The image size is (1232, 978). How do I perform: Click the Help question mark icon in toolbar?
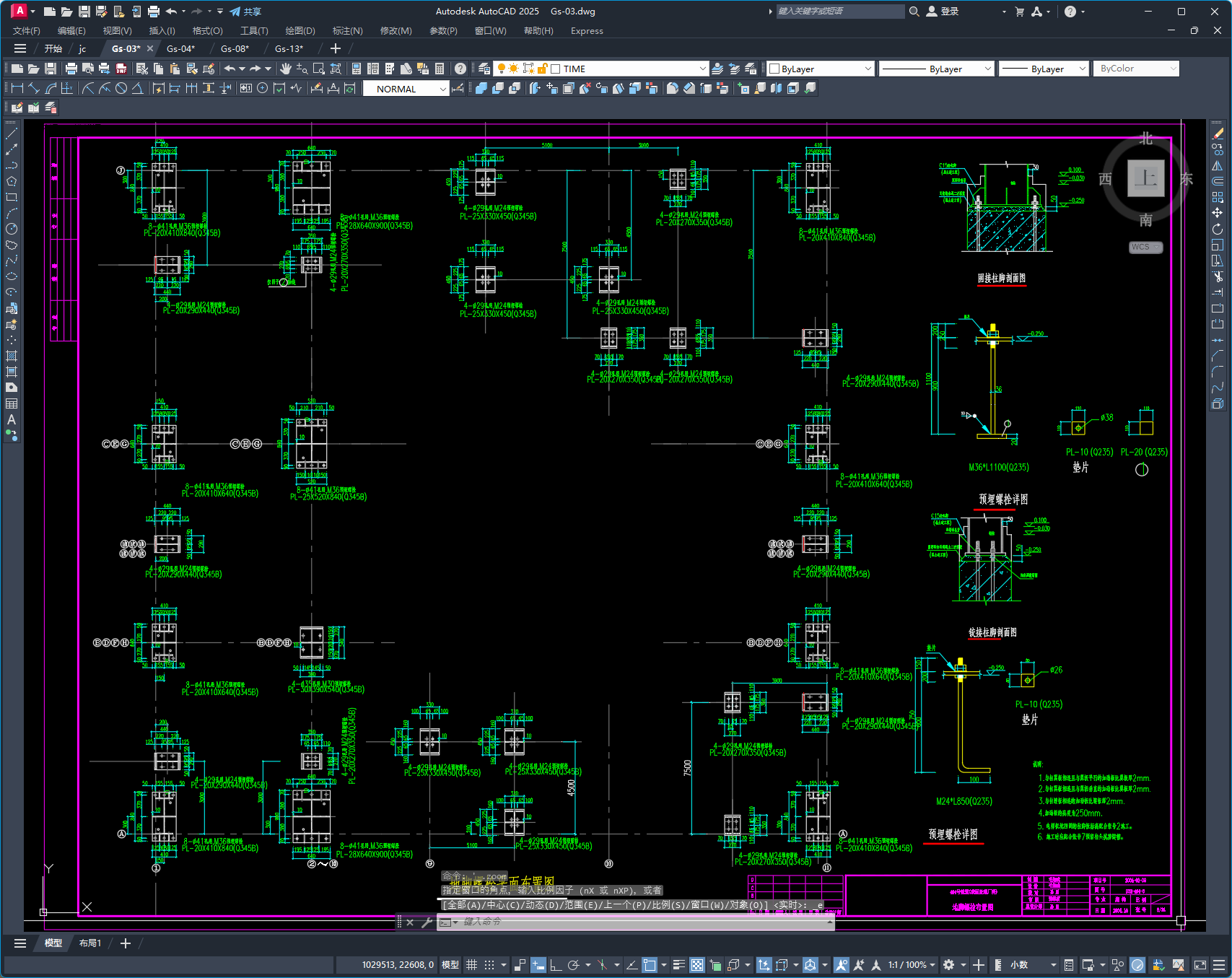[460, 69]
